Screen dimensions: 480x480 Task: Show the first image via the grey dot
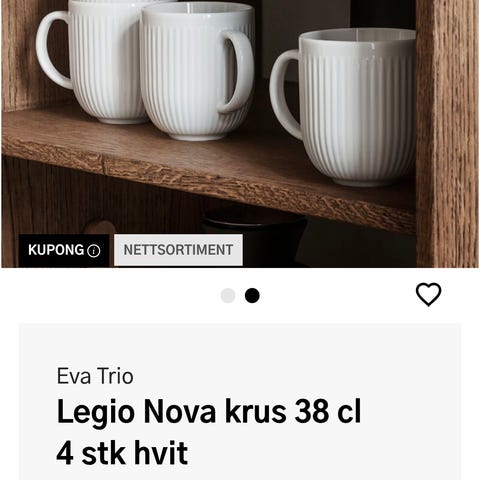tap(228, 295)
